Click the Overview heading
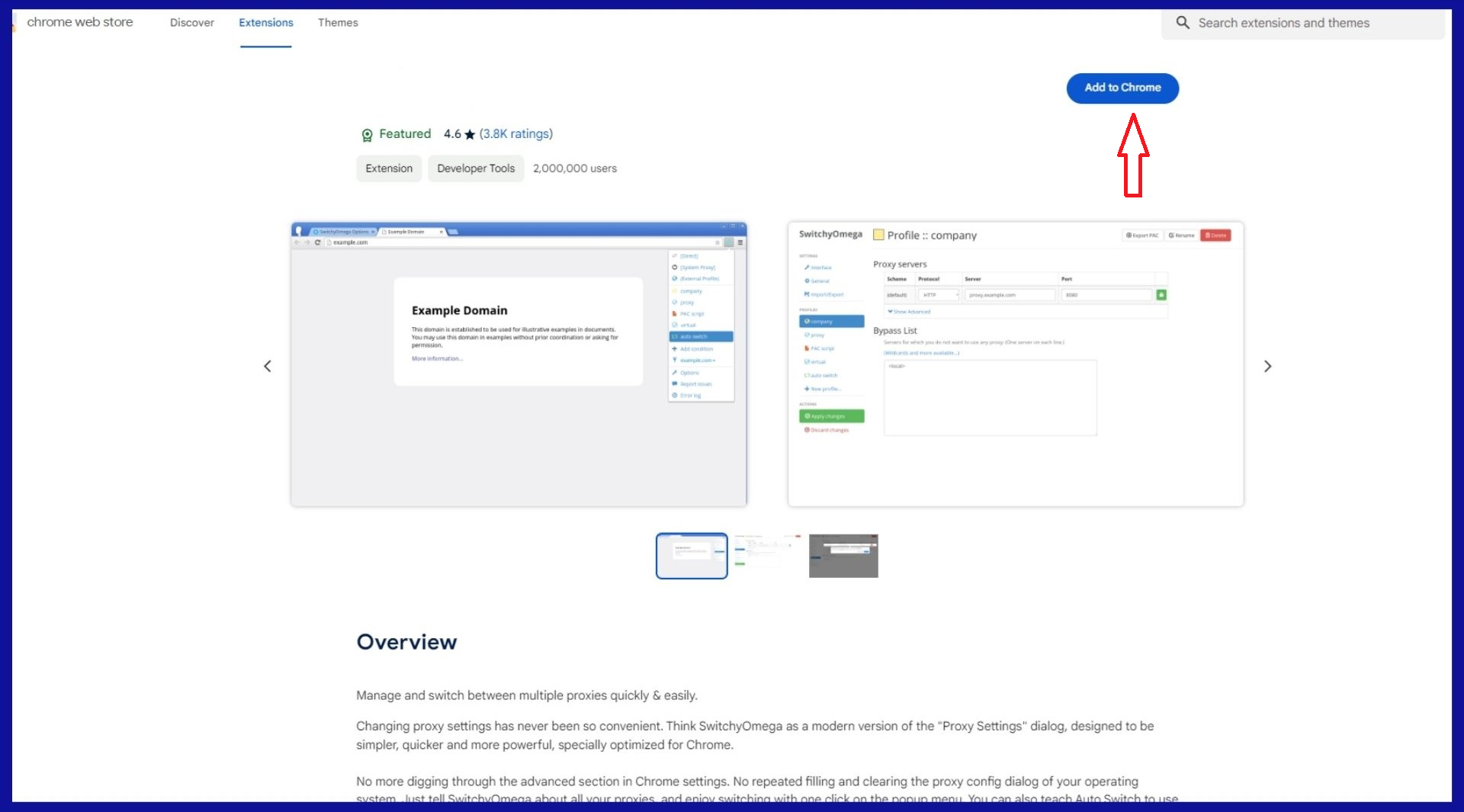The width and height of the screenshot is (1464, 812). [407, 642]
